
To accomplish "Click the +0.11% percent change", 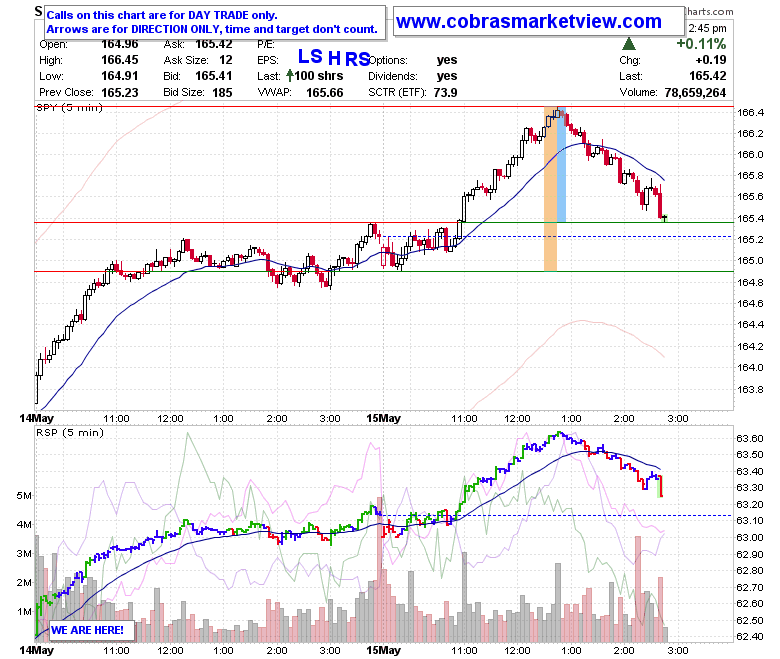I will [701, 44].
